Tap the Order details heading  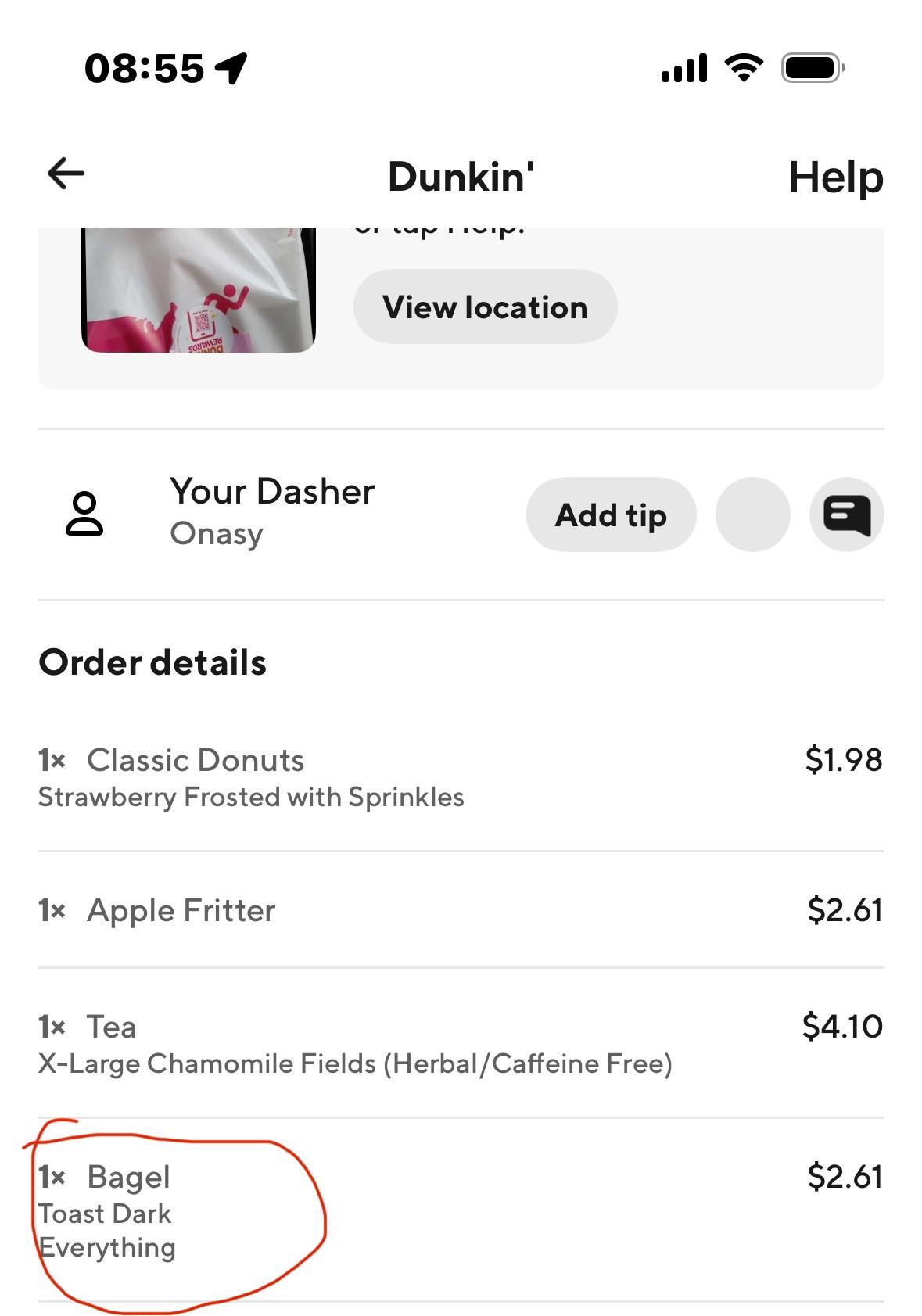(152, 663)
